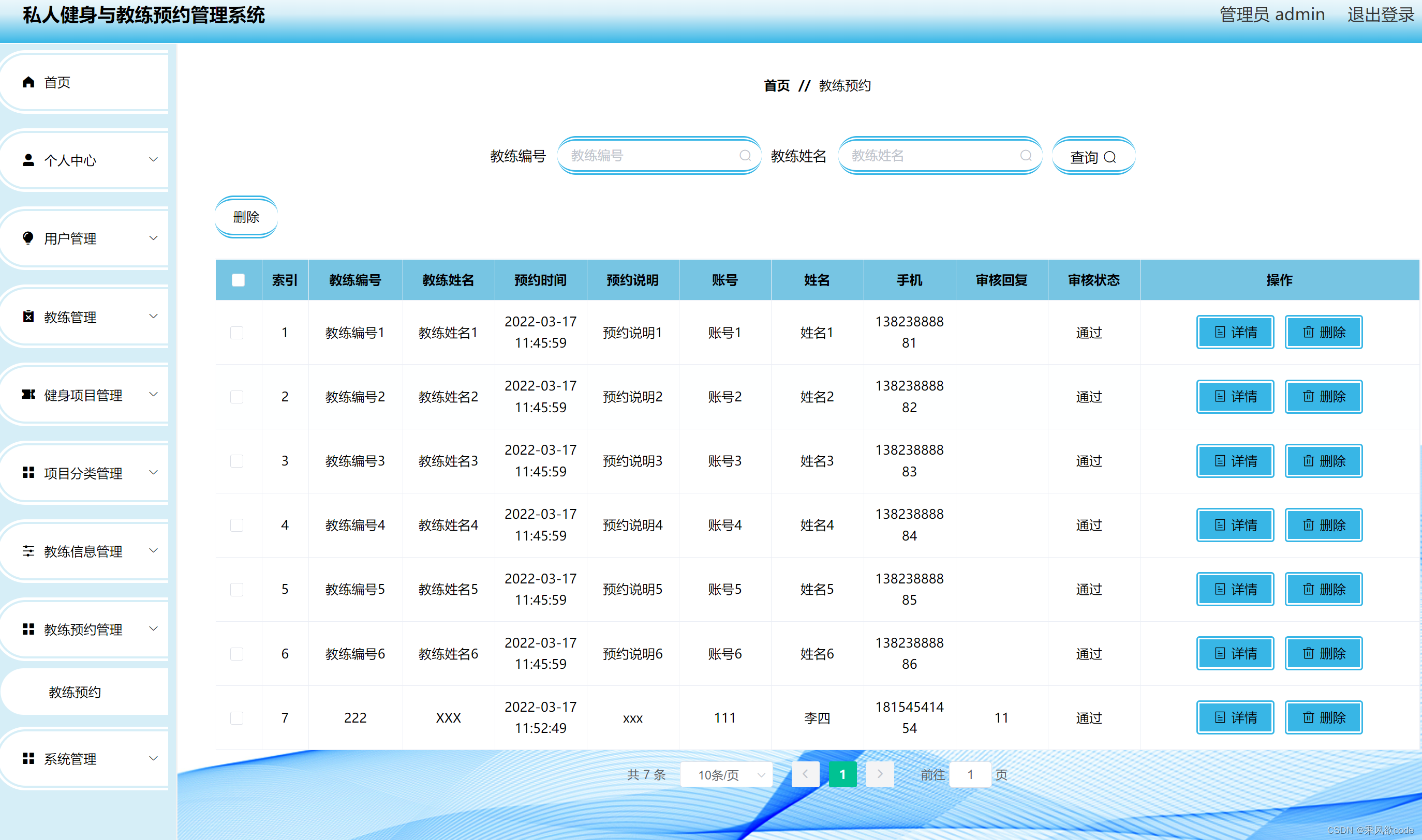Click the lightbulb icon beside 用户管理
Viewport: 1422px width, 840px height.
pos(28,238)
